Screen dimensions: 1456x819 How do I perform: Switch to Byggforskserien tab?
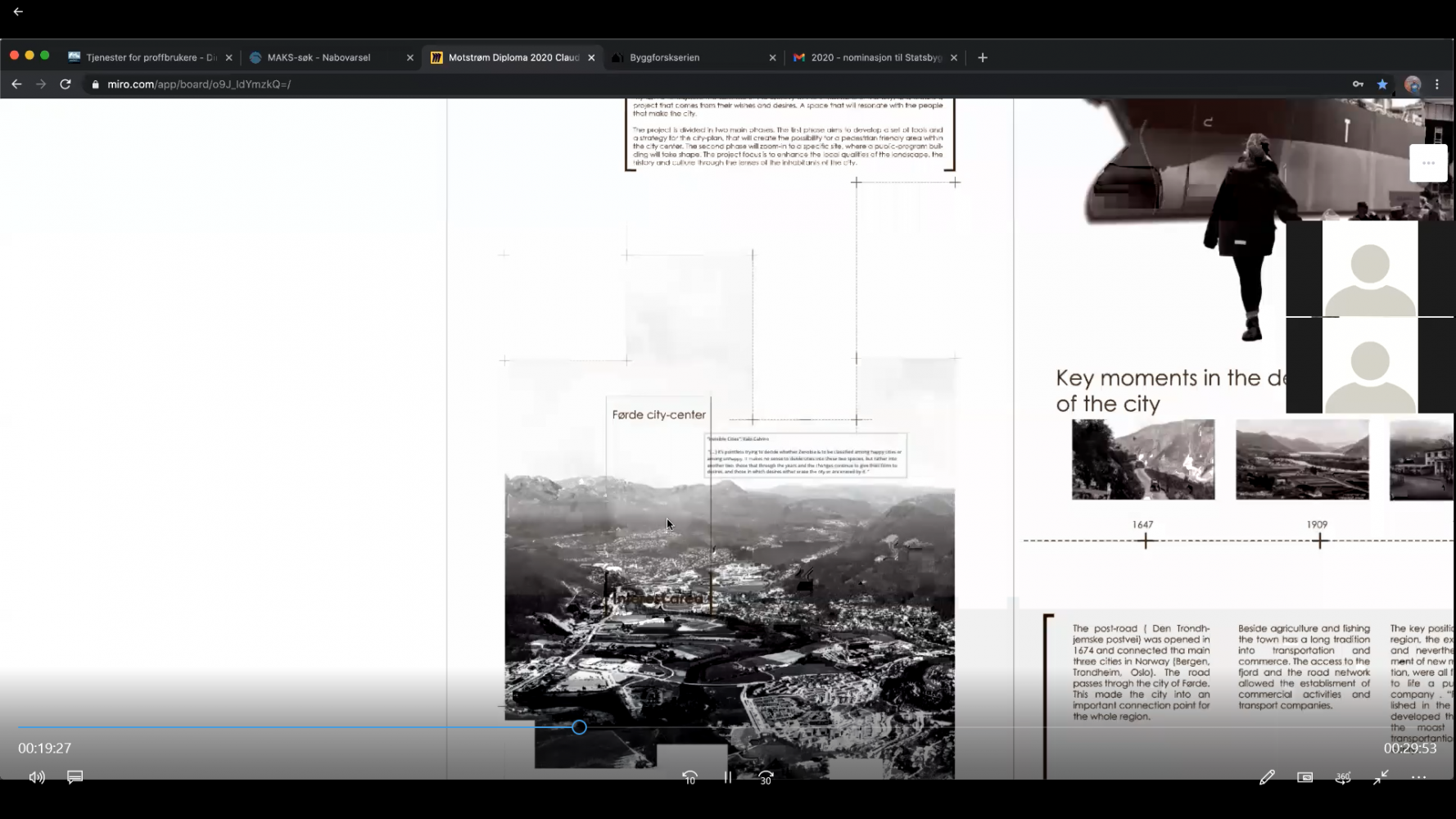tap(665, 57)
